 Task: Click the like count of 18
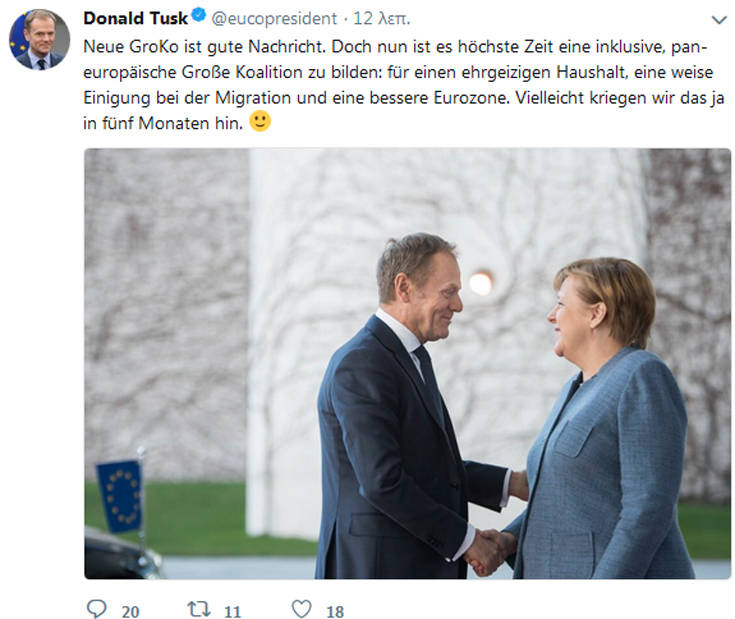tap(335, 610)
